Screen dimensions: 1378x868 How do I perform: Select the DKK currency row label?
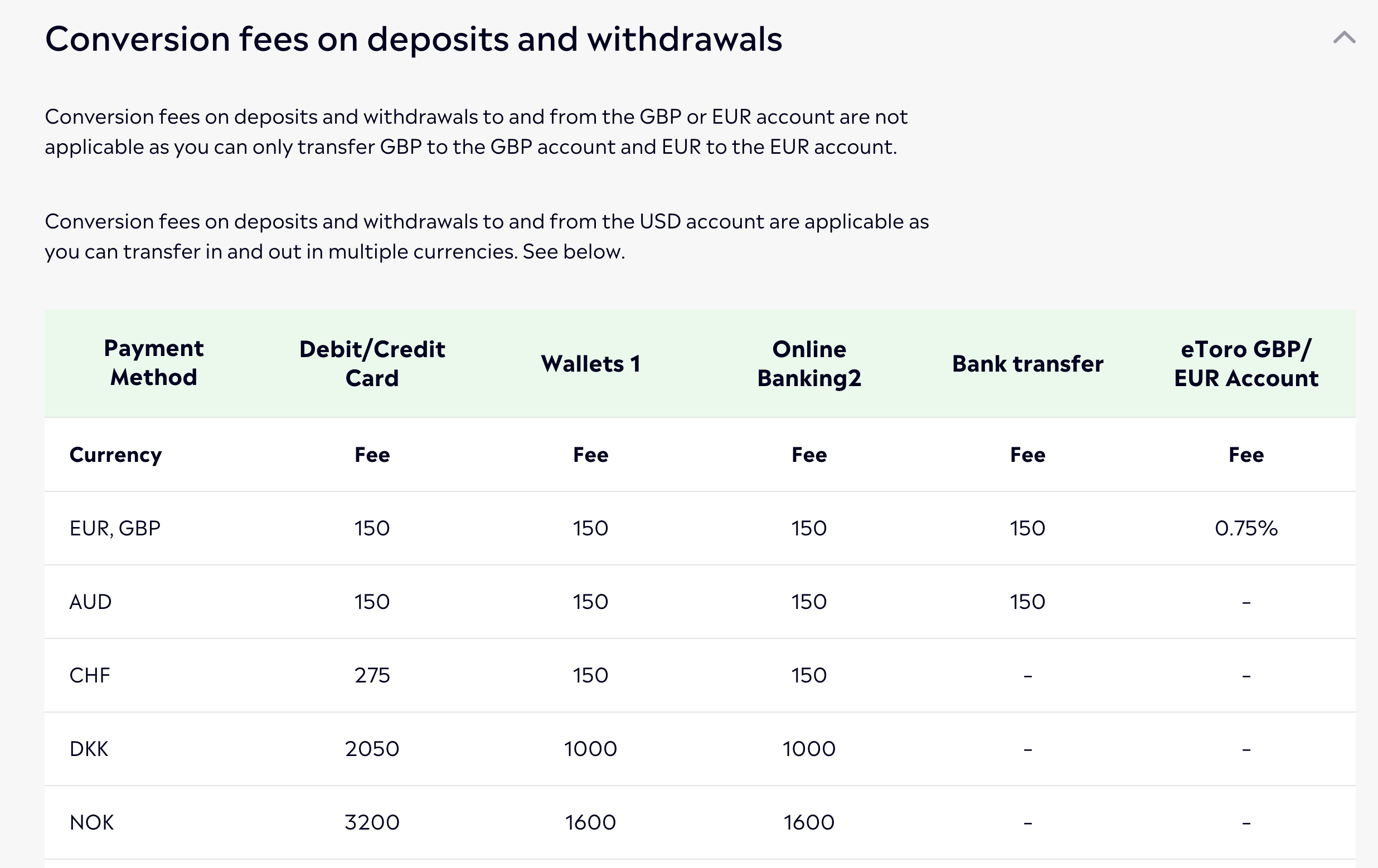point(89,748)
